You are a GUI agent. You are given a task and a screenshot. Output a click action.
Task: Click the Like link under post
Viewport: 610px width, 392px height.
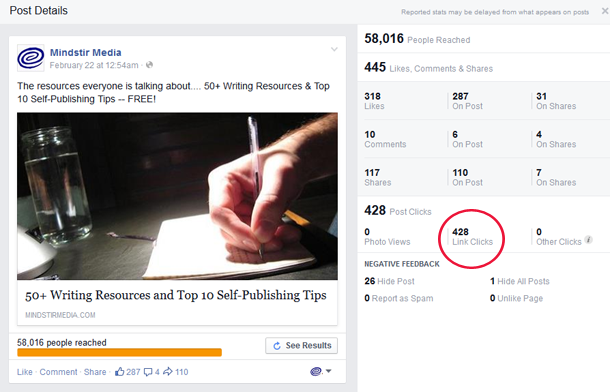(25, 372)
